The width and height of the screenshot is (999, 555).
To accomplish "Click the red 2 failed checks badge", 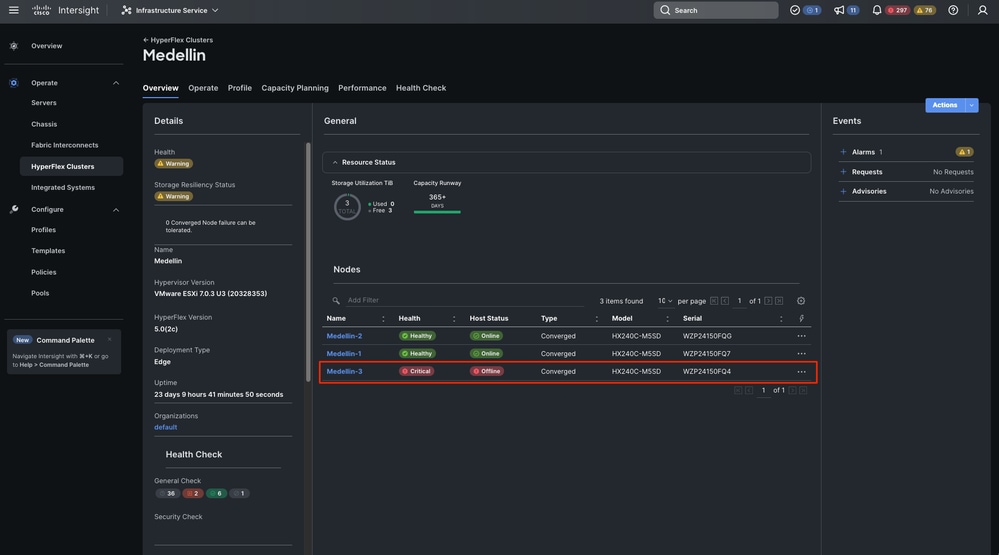I will [193, 494].
